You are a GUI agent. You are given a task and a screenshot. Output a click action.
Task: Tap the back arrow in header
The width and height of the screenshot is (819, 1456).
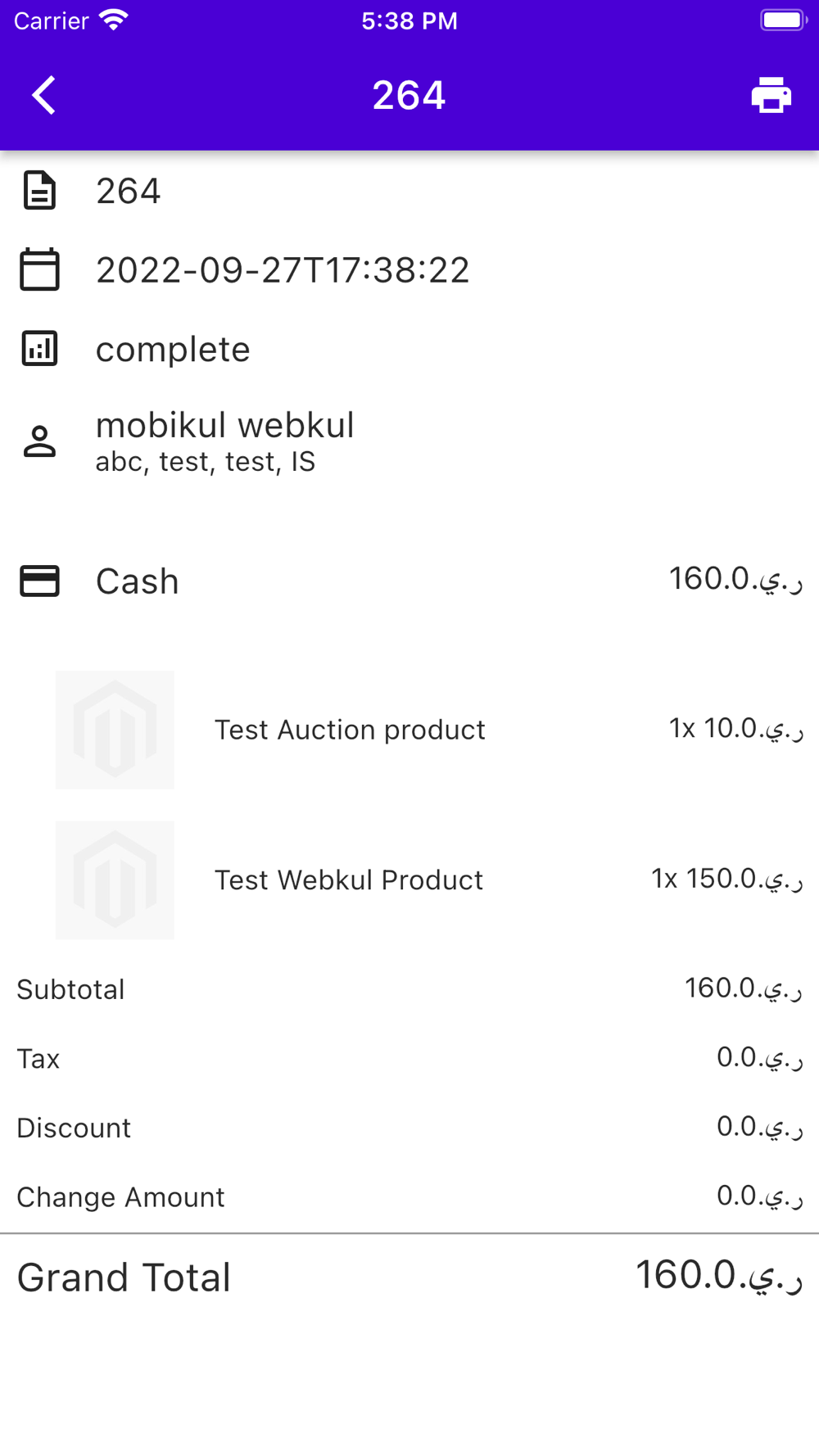coord(44,95)
